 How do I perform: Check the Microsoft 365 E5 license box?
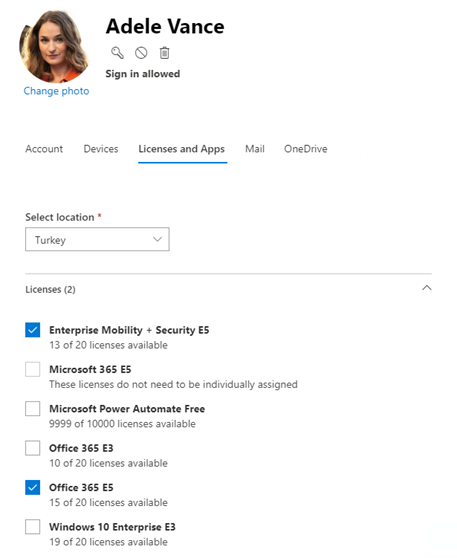(x=32, y=369)
